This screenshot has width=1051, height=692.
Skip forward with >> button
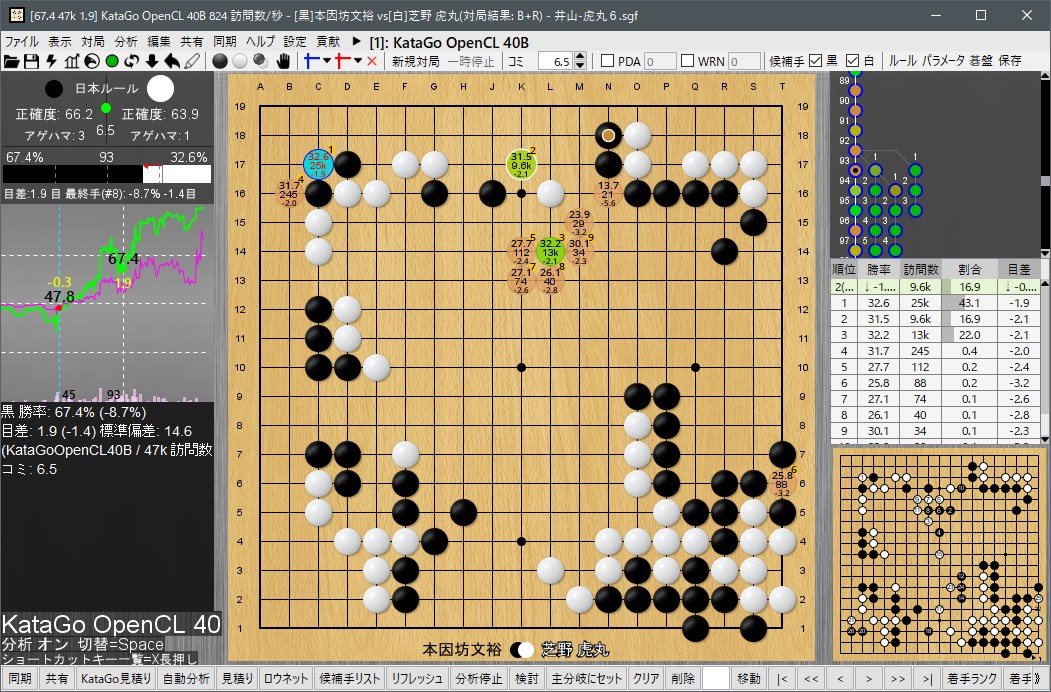[898, 679]
